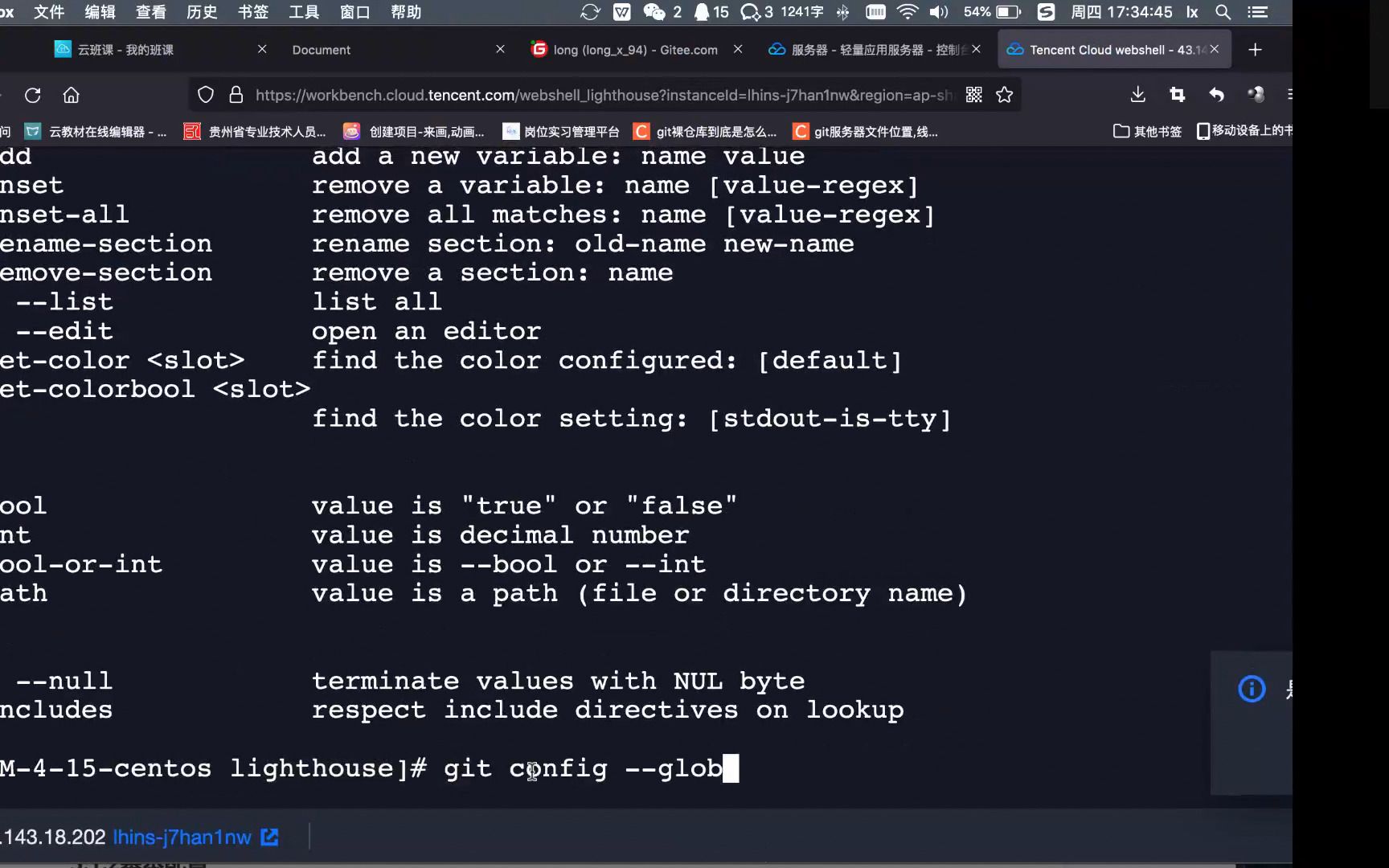
Task: Click the '--edit' option text in terminal
Action: [x=64, y=331]
